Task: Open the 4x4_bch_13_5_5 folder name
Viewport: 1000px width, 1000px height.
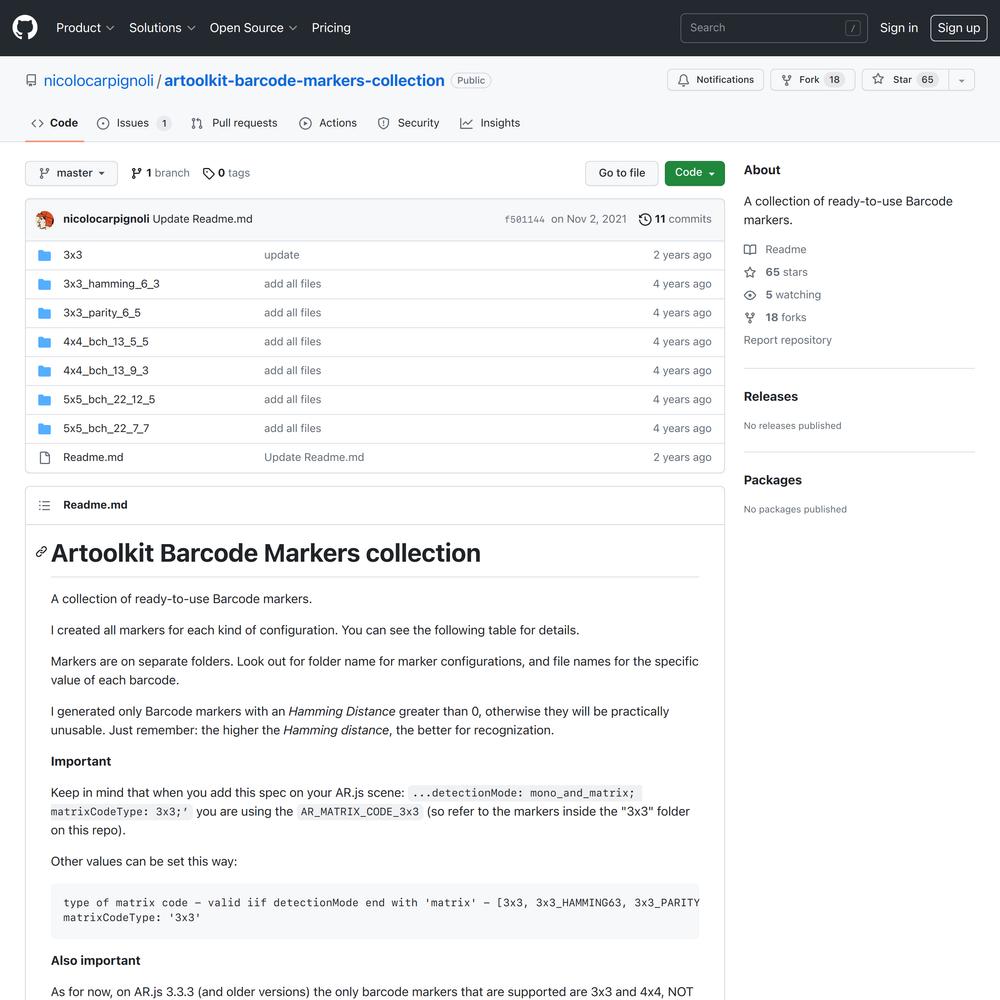Action: [x=106, y=342]
